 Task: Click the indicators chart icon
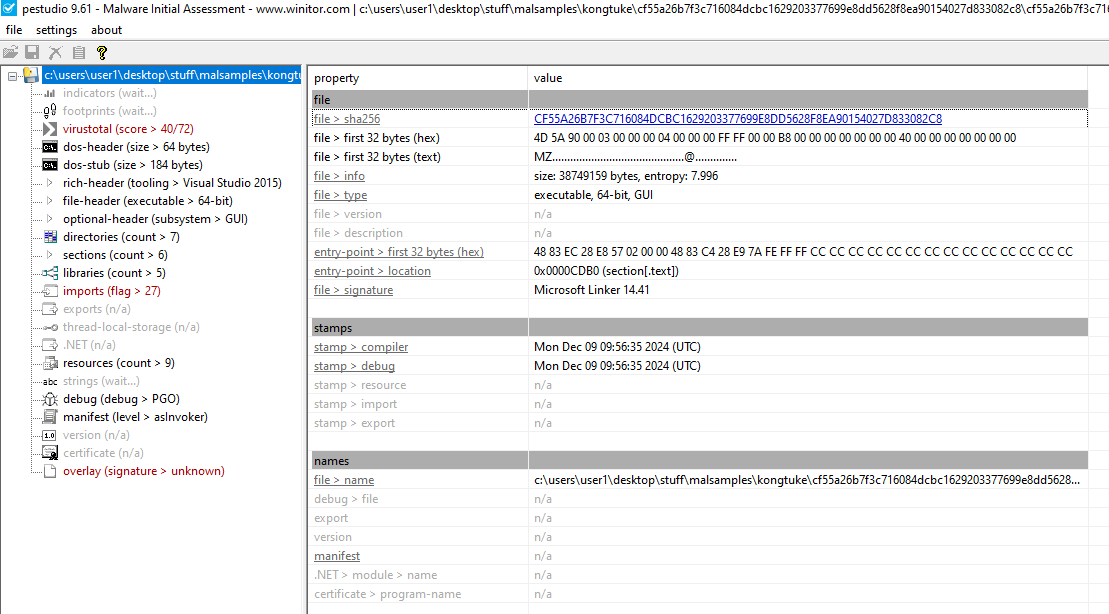pyautogui.click(x=50, y=93)
